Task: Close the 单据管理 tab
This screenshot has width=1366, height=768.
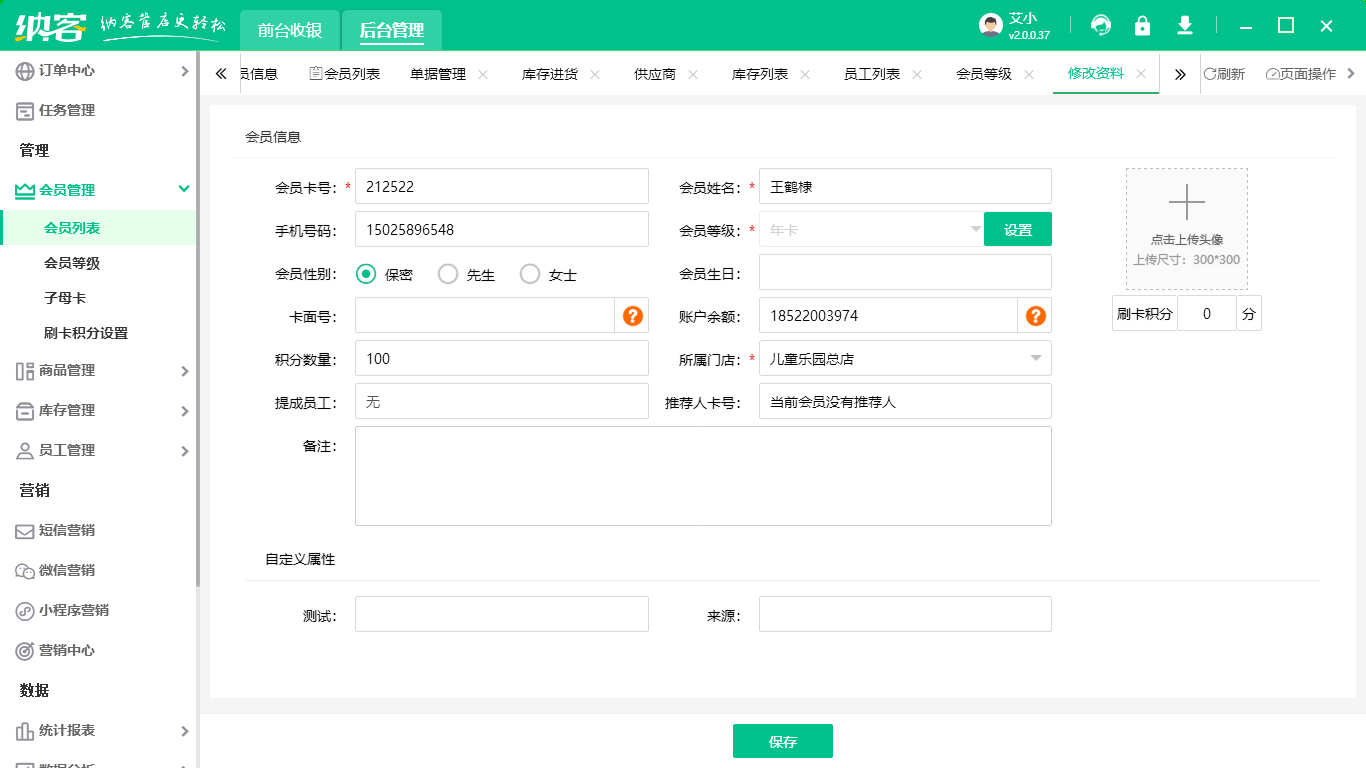Action: coord(483,74)
